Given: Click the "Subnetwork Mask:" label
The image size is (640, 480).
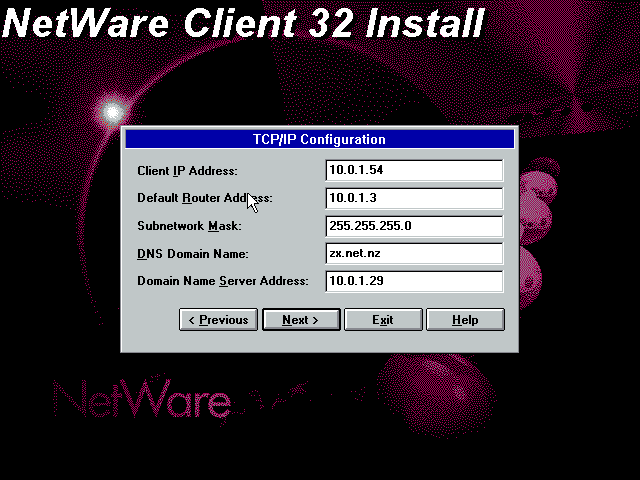Looking at the screenshot, I should (189, 226).
